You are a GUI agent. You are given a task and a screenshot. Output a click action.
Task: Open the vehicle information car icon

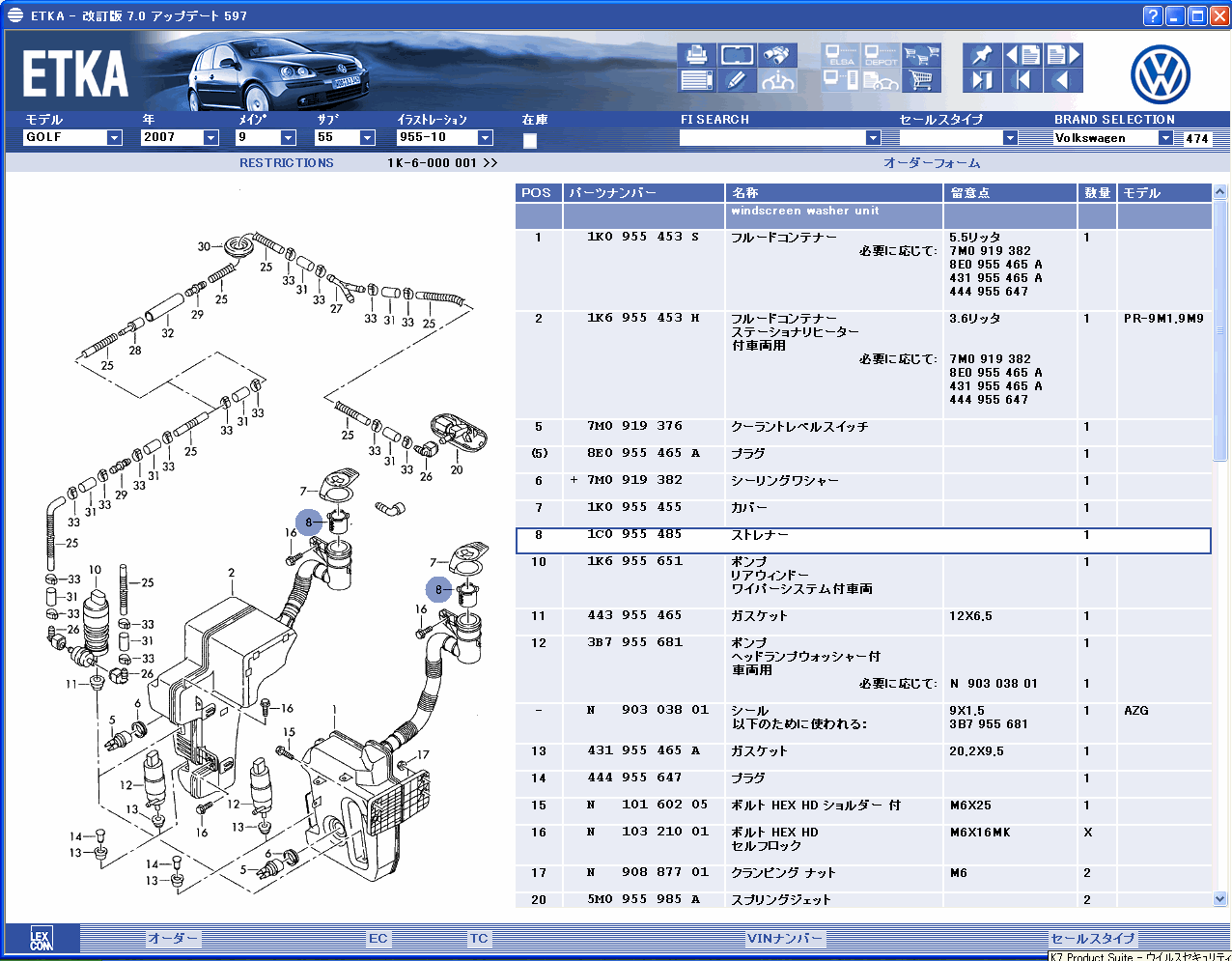pyautogui.click(x=778, y=80)
